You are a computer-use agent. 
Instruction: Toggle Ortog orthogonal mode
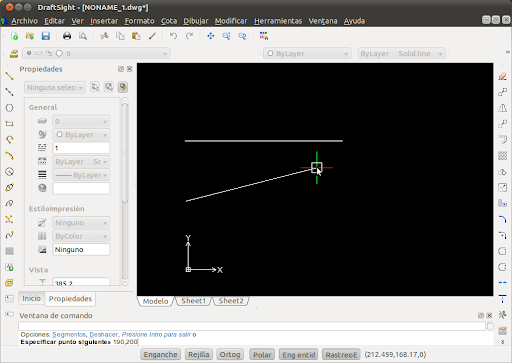230,354
